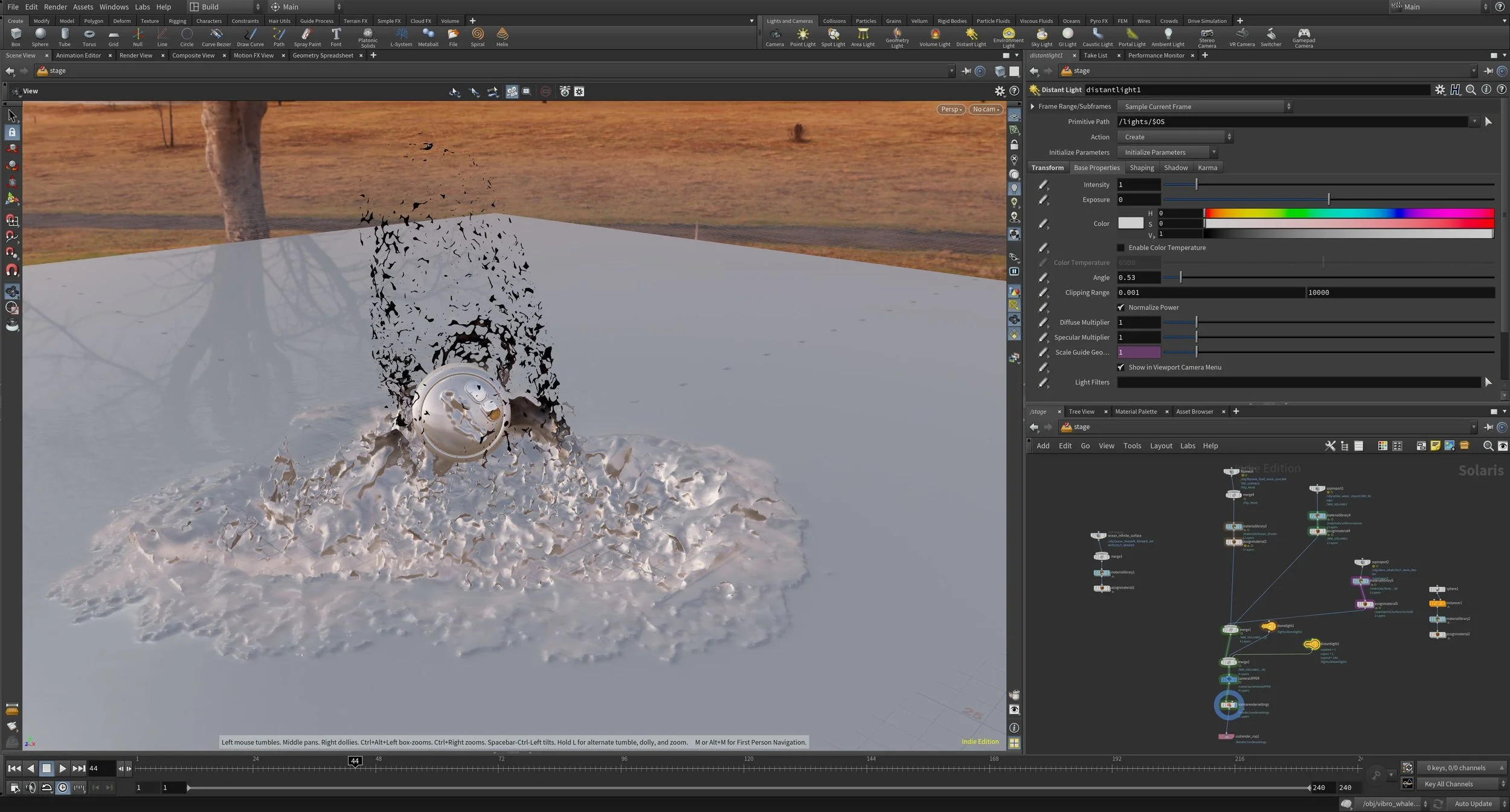Click the light Color swatch
Screen dimensions: 1510x812
tap(1130, 223)
